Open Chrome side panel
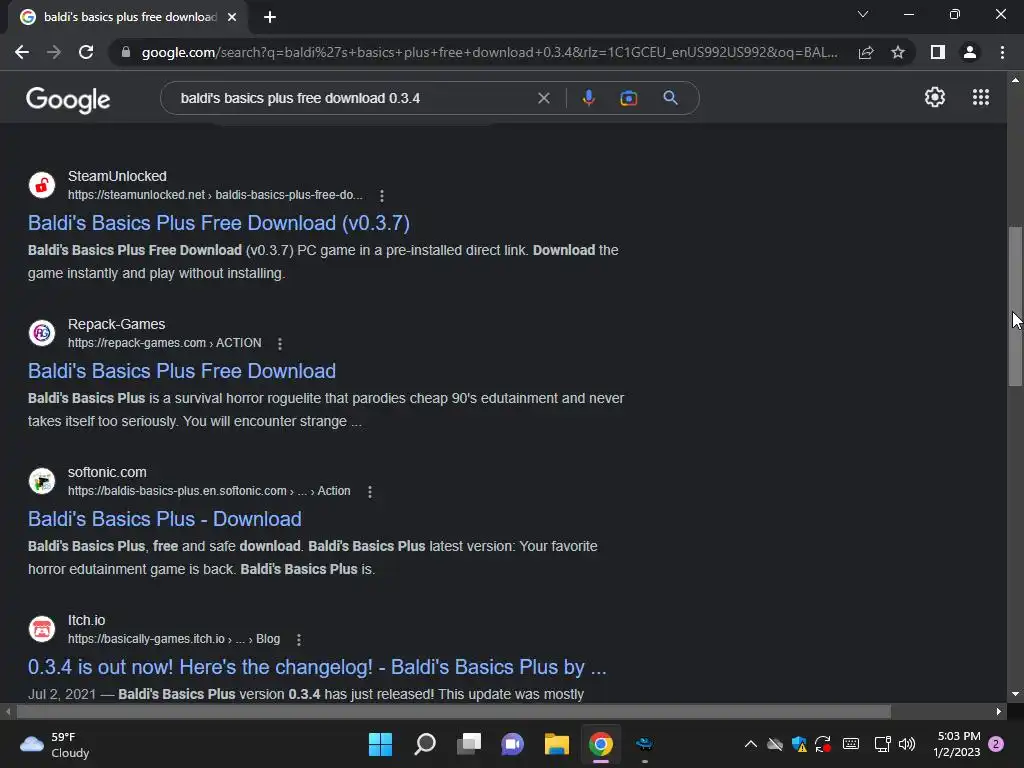This screenshot has width=1024, height=768. pyautogui.click(x=938, y=52)
